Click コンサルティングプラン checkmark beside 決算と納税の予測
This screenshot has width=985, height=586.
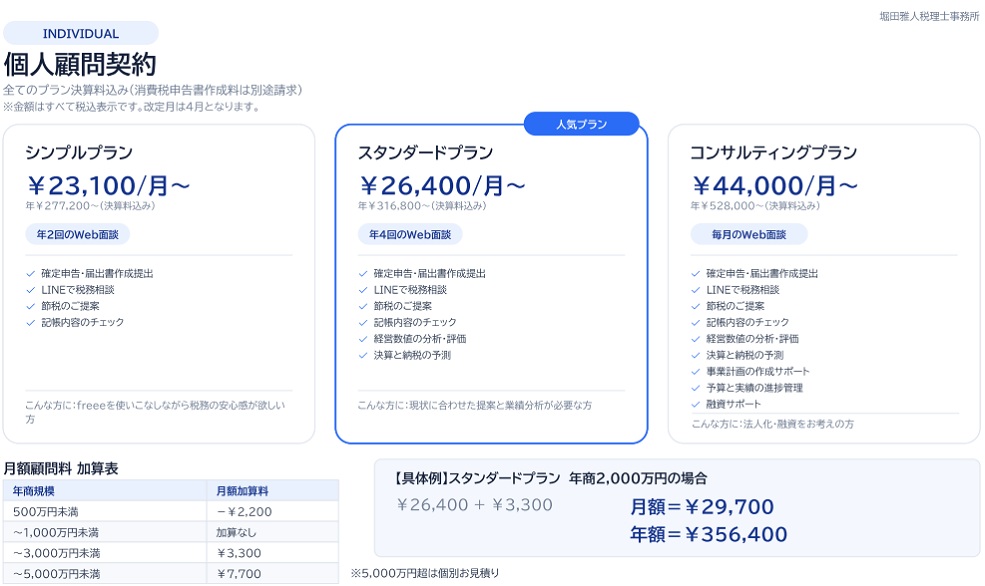[x=695, y=355]
